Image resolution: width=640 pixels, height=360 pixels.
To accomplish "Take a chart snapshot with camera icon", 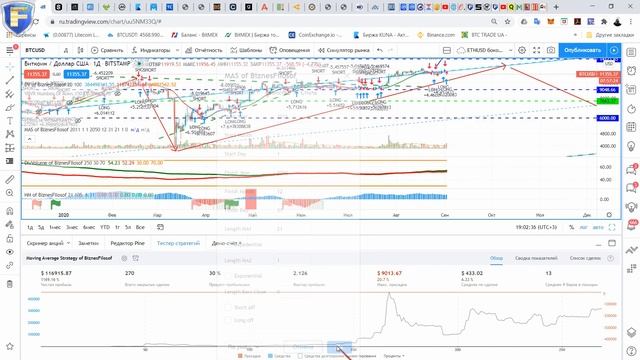I will tap(551, 50).
